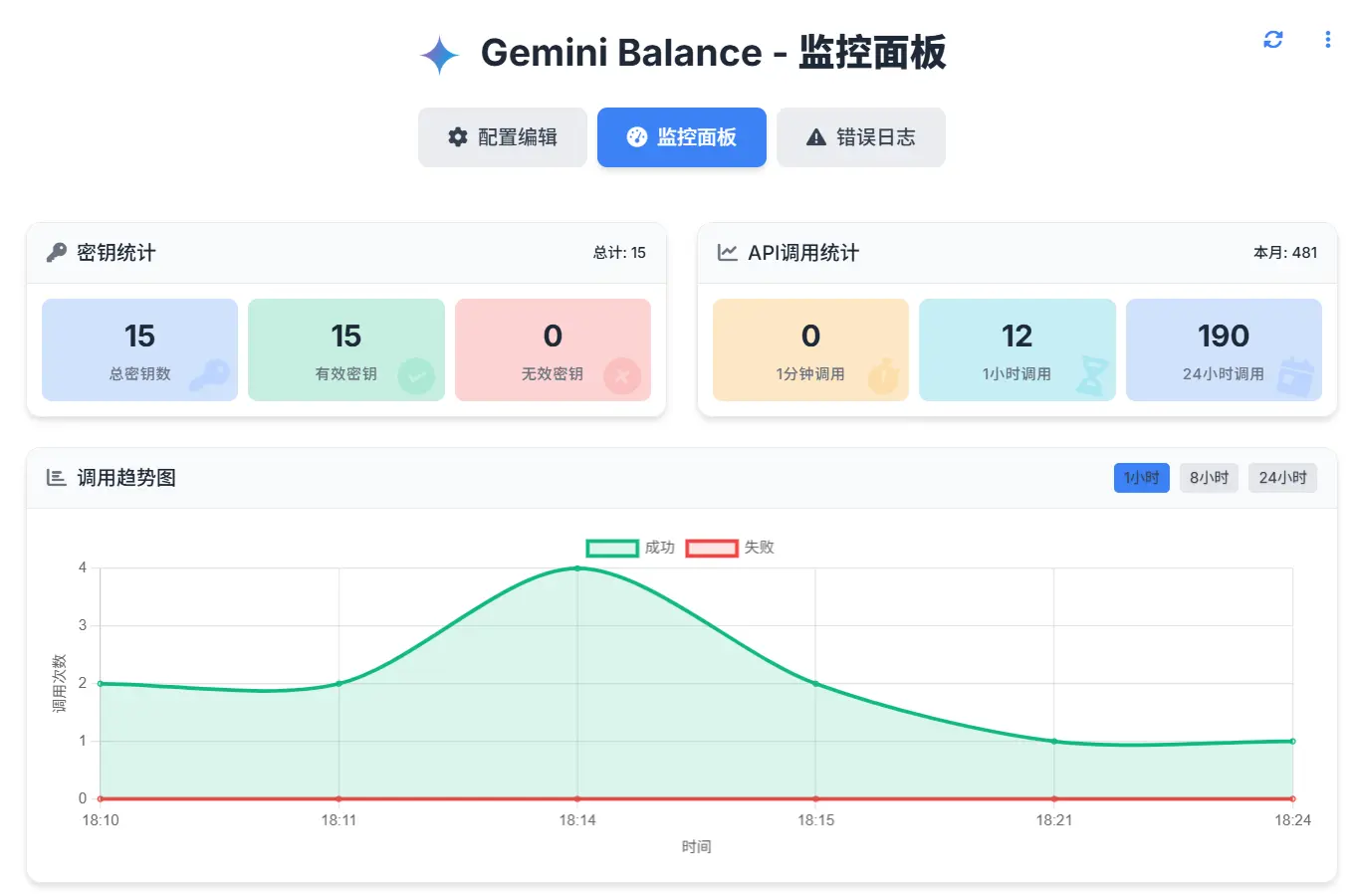
Task: Click the green checkmark on 有效密钥 card
Action: [416, 376]
